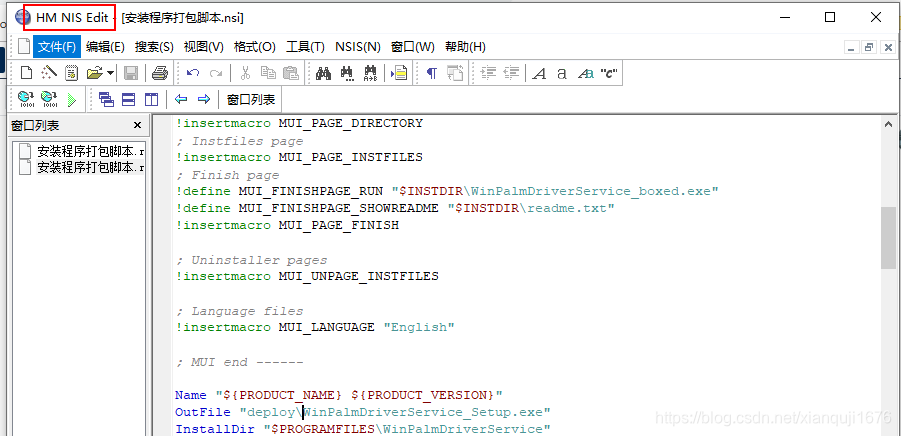Compile the NSIS script

tap(26, 99)
